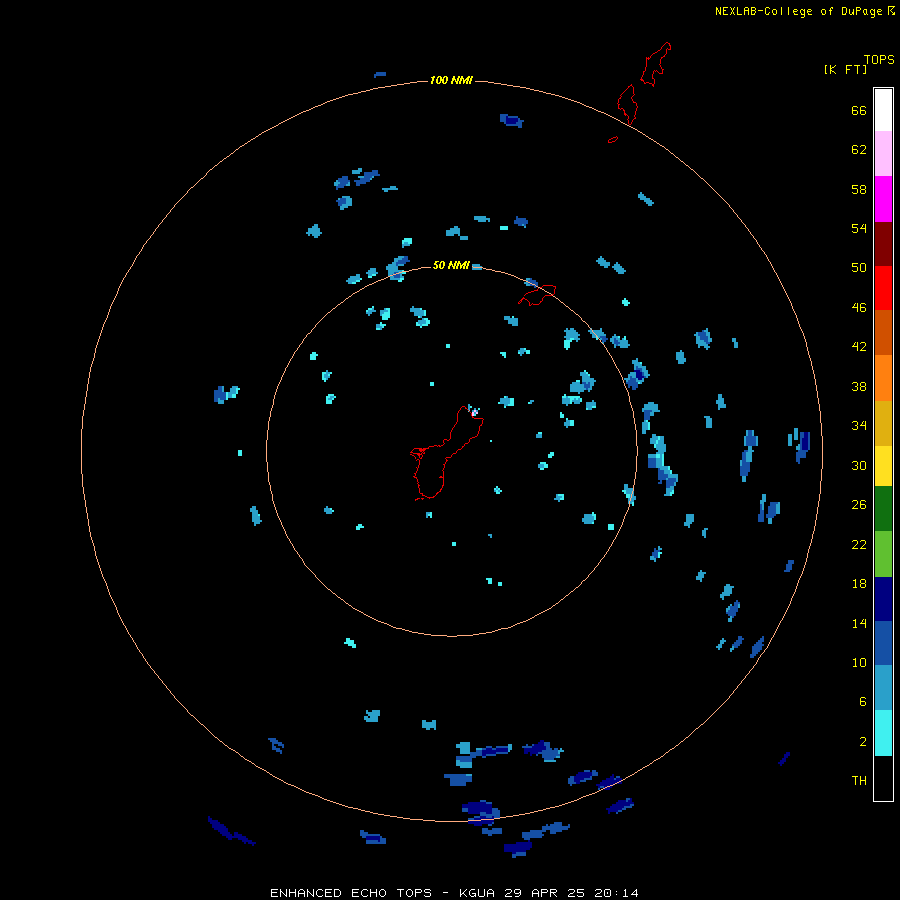The width and height of the screenshot is (900, 900).
Task: Click the Guam island outline at radar center
Action: tap(447, 453)
